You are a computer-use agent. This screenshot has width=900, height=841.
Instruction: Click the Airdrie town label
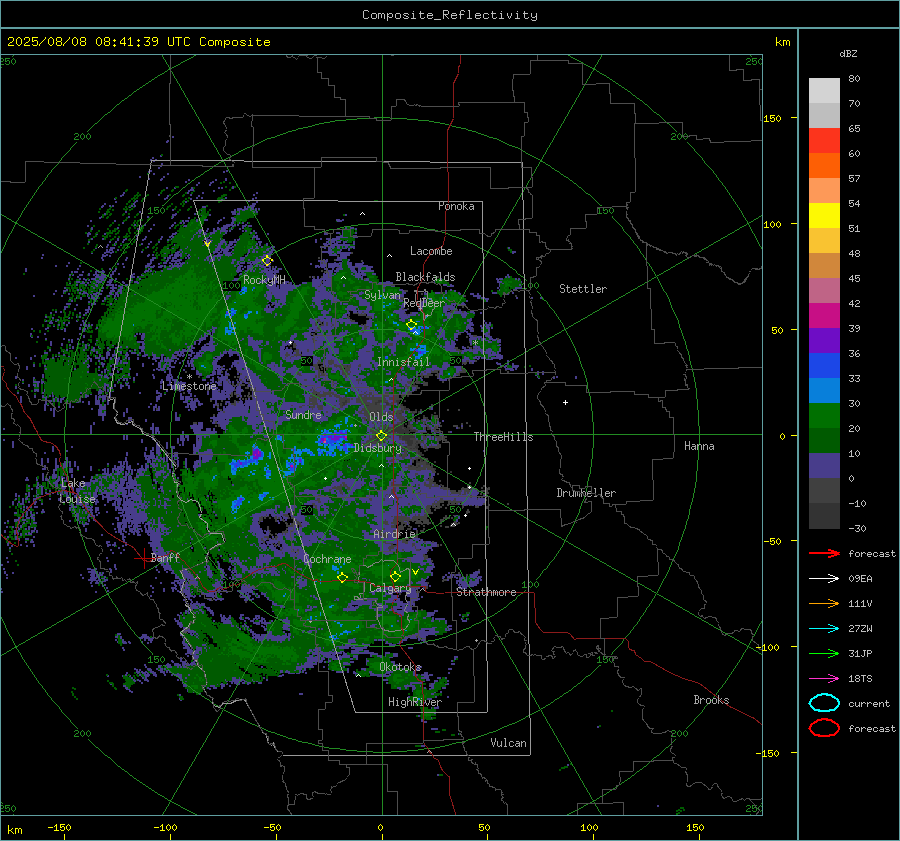click(x=394, y=534)
